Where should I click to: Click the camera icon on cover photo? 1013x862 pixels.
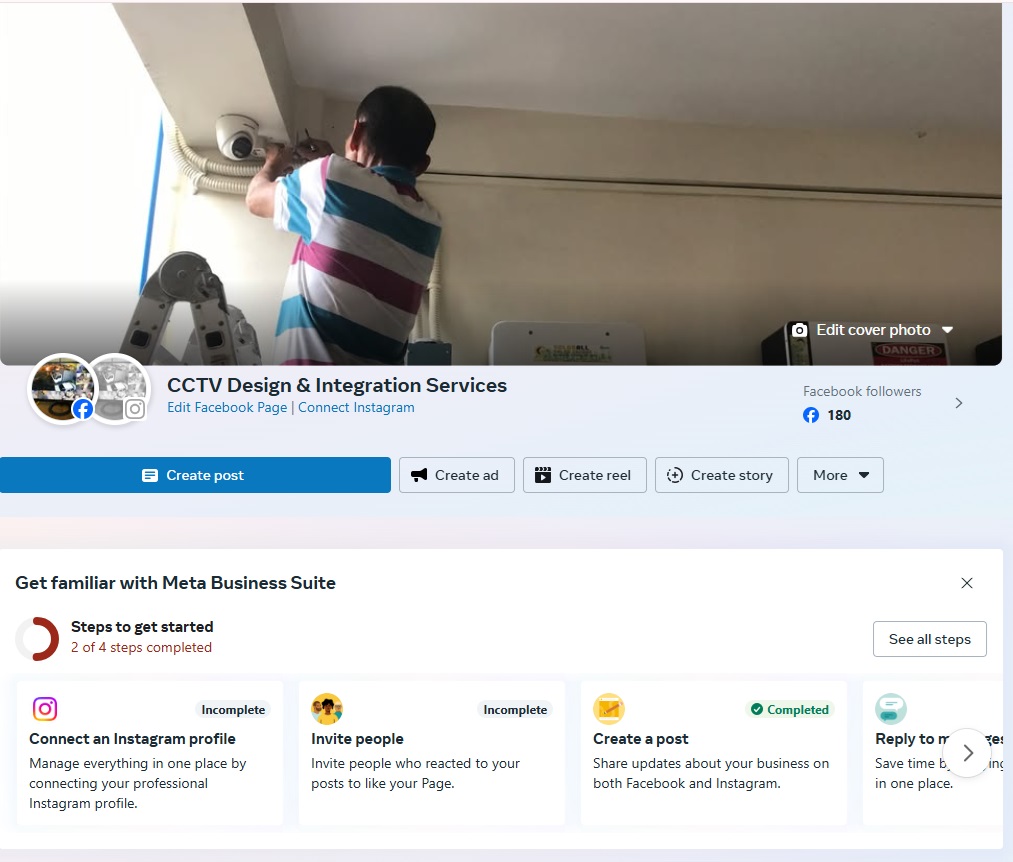[x=799, y=330]
